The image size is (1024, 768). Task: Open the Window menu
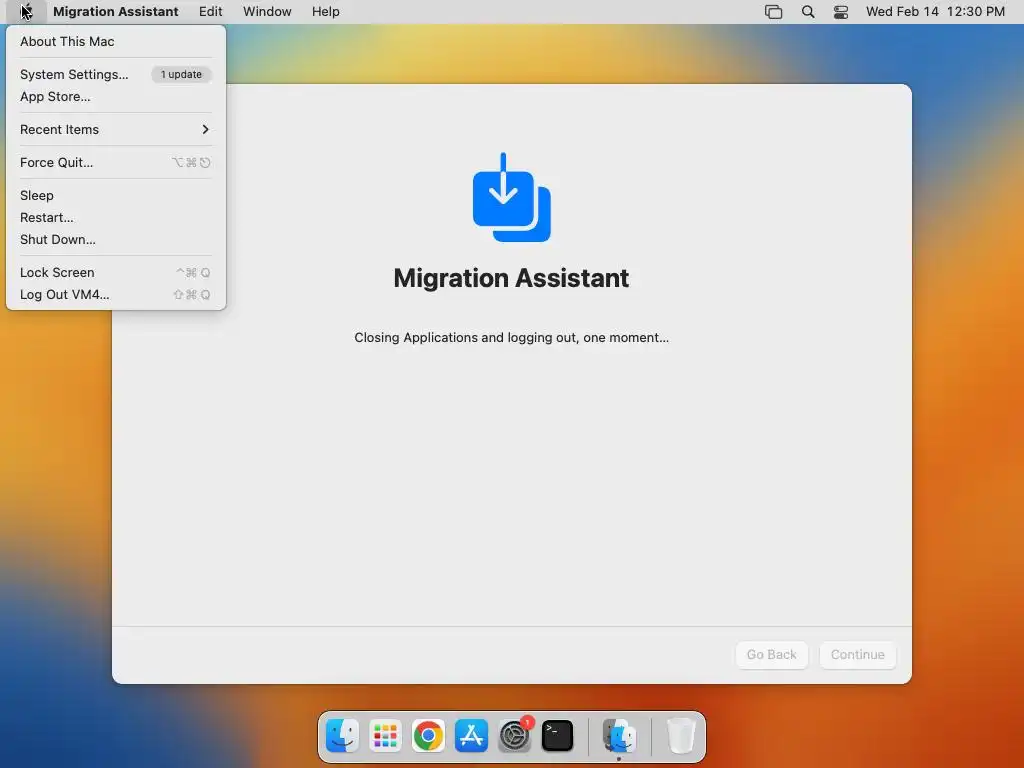[267, 12]
